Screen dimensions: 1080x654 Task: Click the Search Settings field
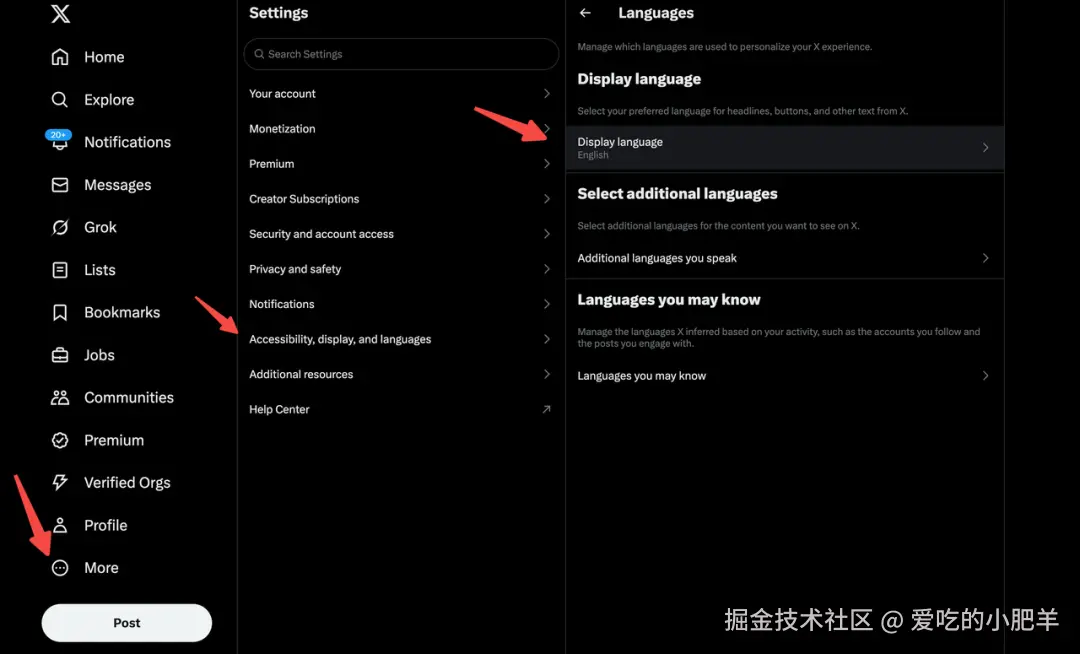point(401,54)
